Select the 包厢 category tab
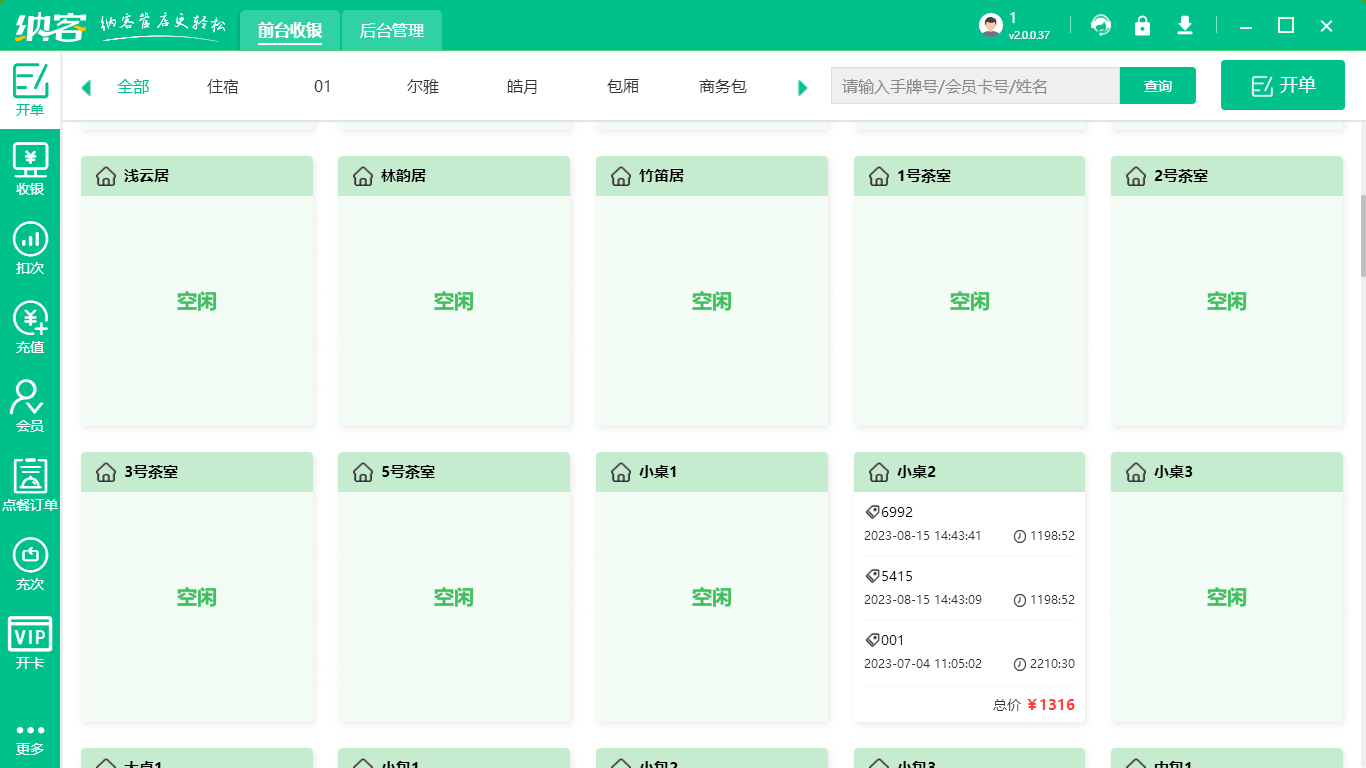The height and width of the screenshot is (768, 1366). (623, 87)
